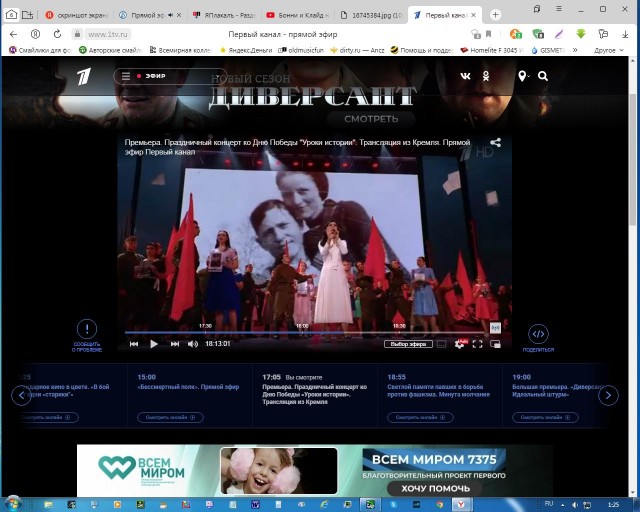Switch to 'скриншот экрана' Yandex tab
The width and height of the screenshot is (640, 512).
pos(77,15)
